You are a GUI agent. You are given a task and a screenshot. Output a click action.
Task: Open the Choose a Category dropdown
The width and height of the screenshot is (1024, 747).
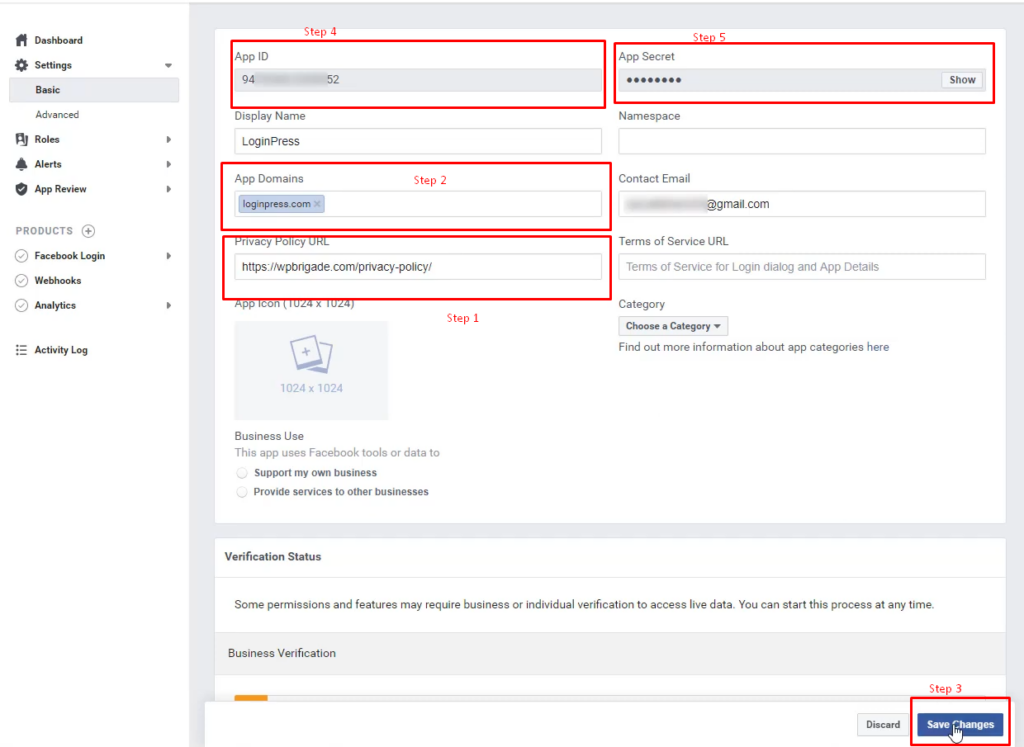click(673, 326)
